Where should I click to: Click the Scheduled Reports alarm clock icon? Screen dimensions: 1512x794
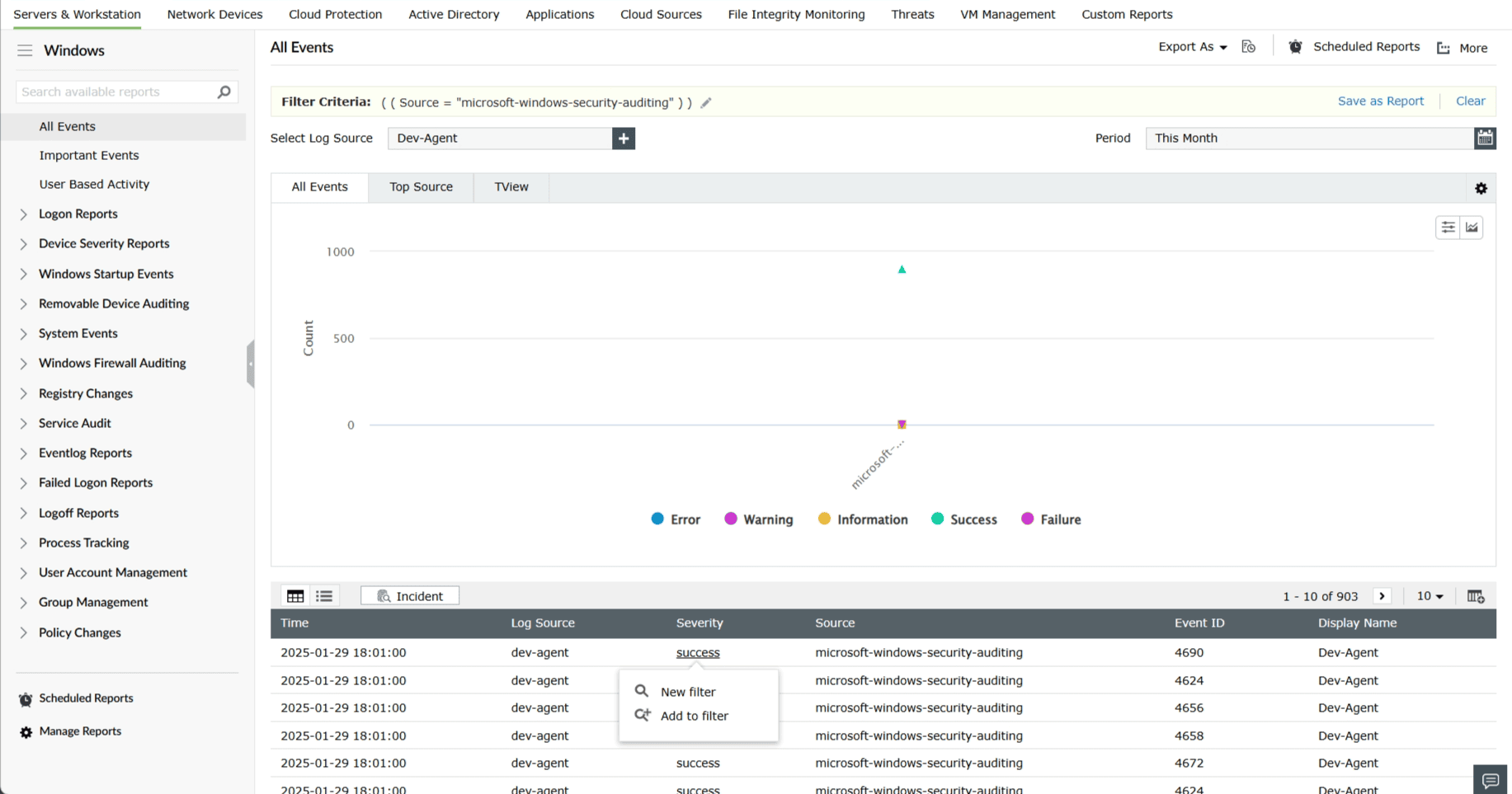[x=1295, y=47]
